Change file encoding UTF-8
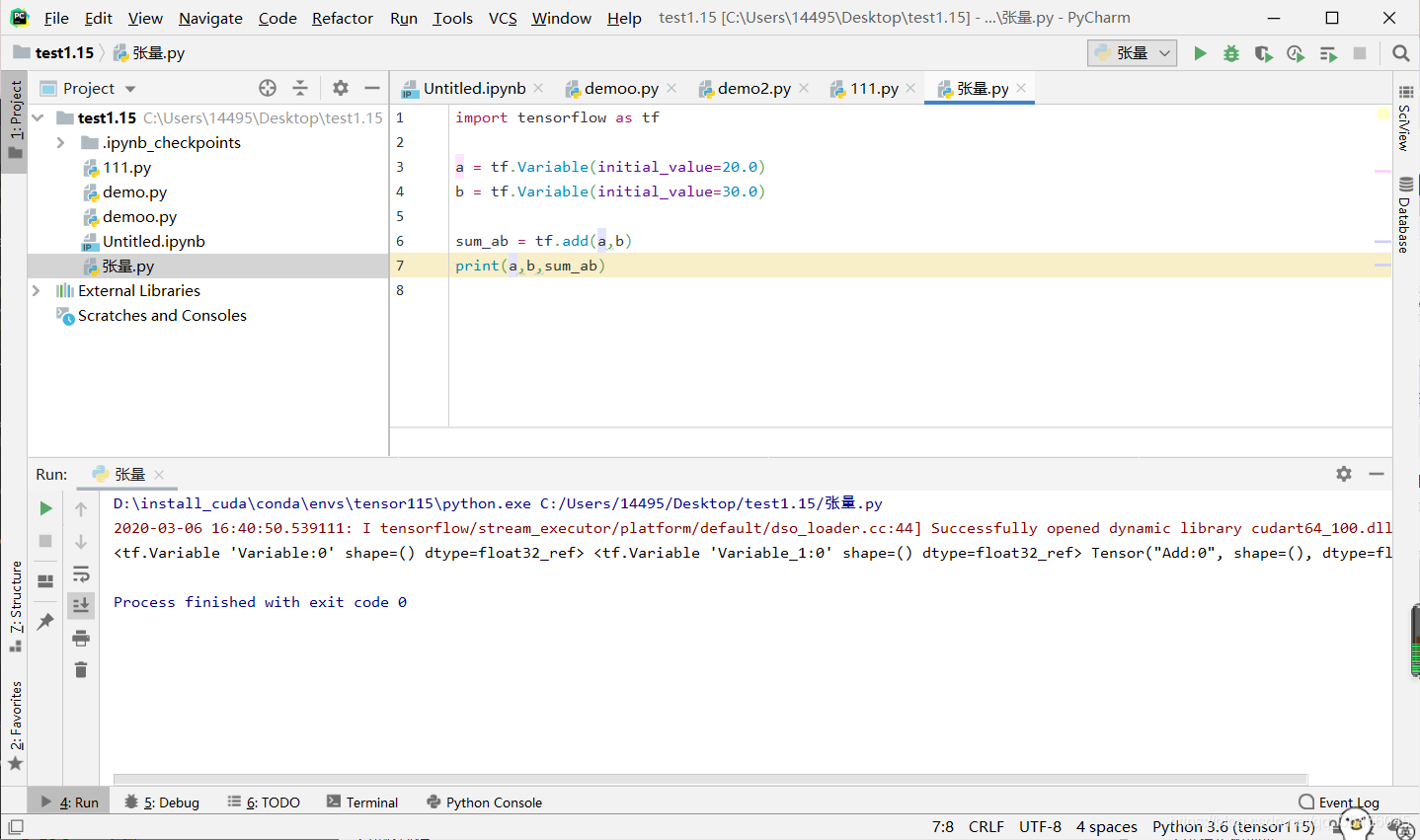This screenshot has width=1420, height=840. [1040, 826]
